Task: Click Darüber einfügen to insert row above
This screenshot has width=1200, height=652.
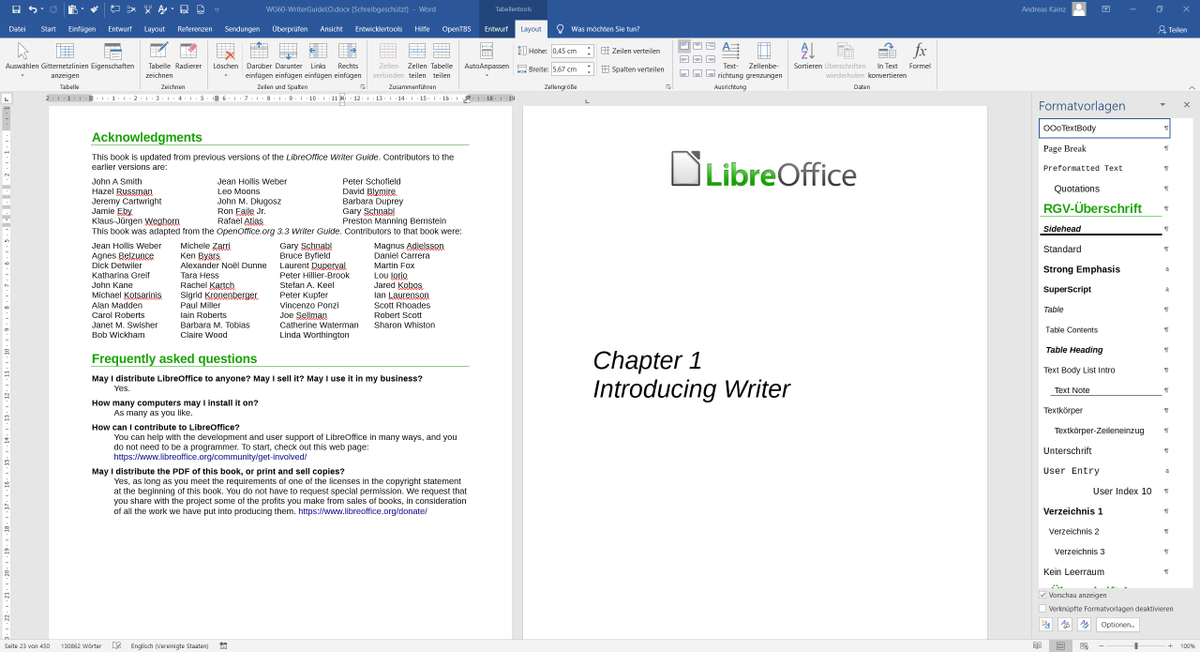Action: [259, 60]
